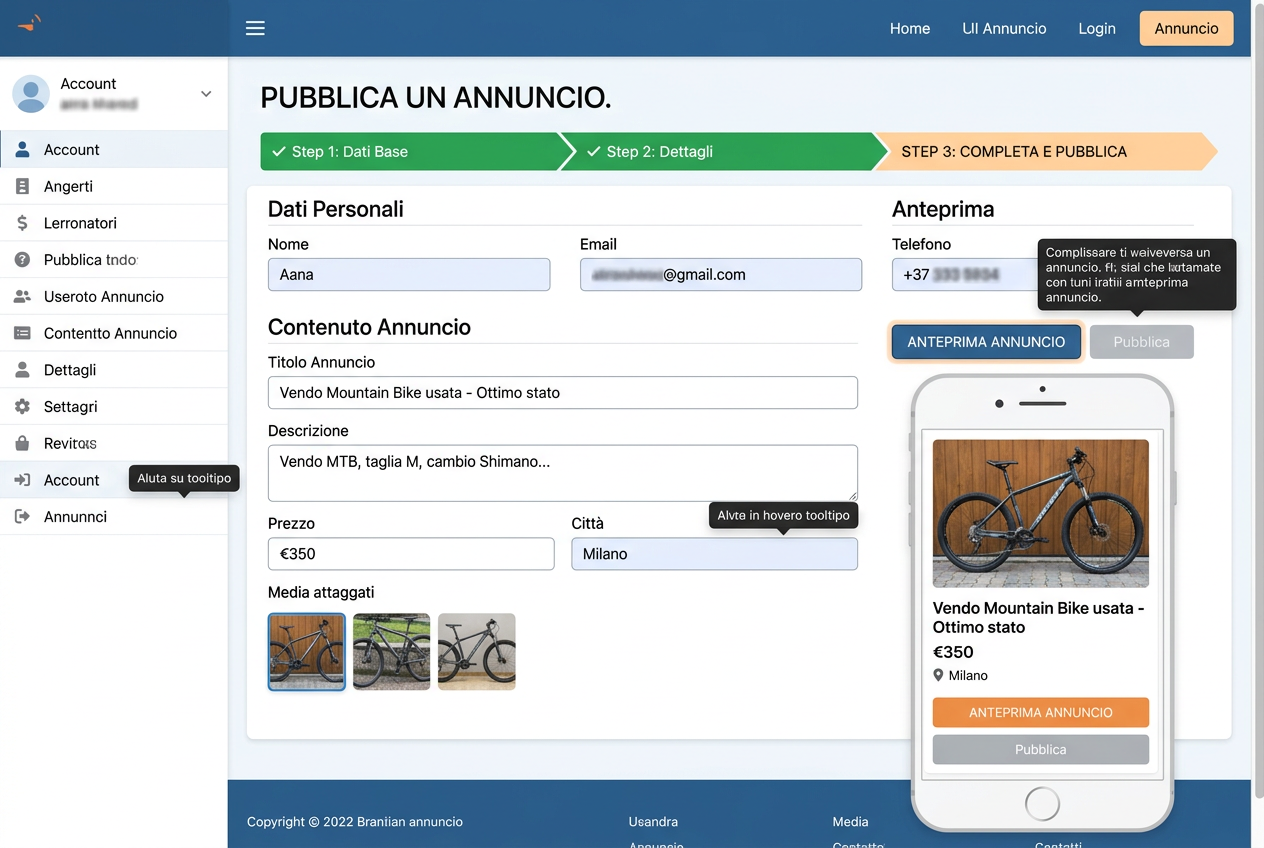Click the location pin icon beside Milano
The image size is (1264, 848).
(x=938, y=676)
